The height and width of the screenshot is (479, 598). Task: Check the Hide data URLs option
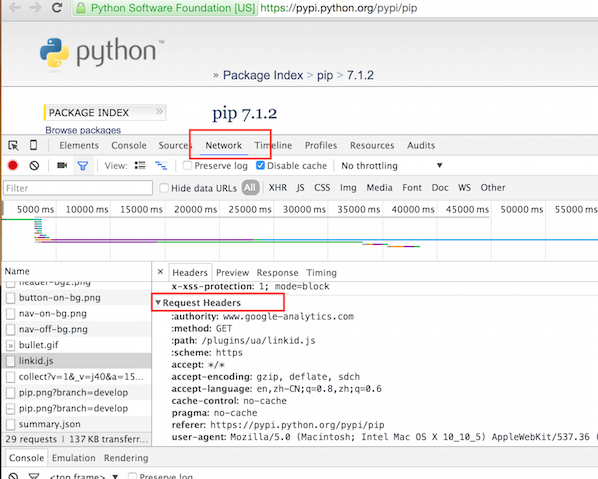coord(164,188)
